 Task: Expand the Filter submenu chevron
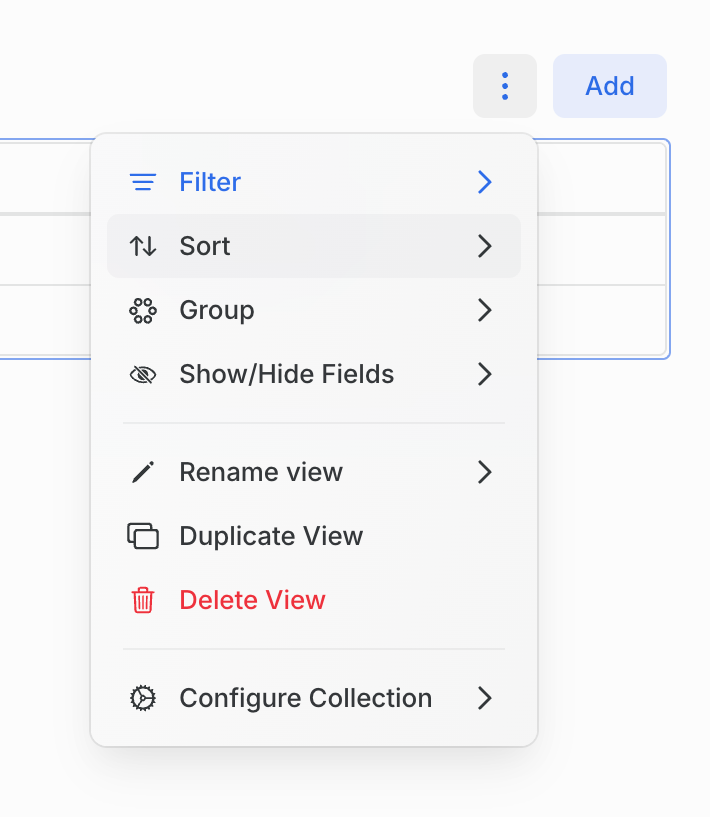tap(484, 182)
